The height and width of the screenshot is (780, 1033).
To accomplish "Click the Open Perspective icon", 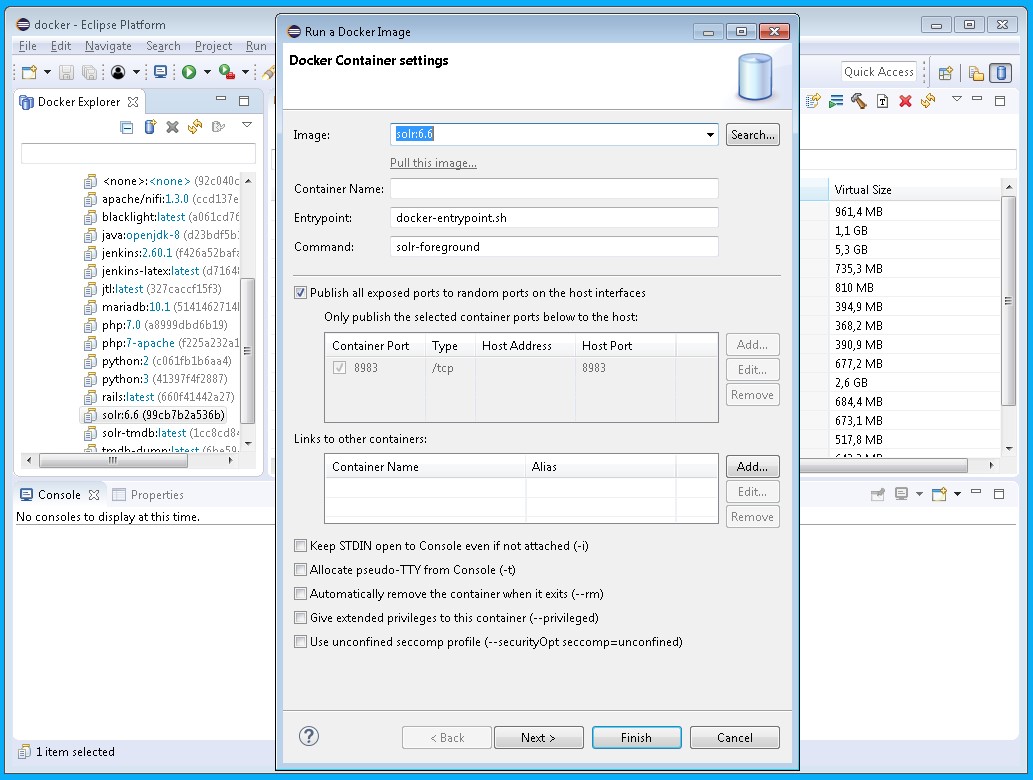I will 945,72.
